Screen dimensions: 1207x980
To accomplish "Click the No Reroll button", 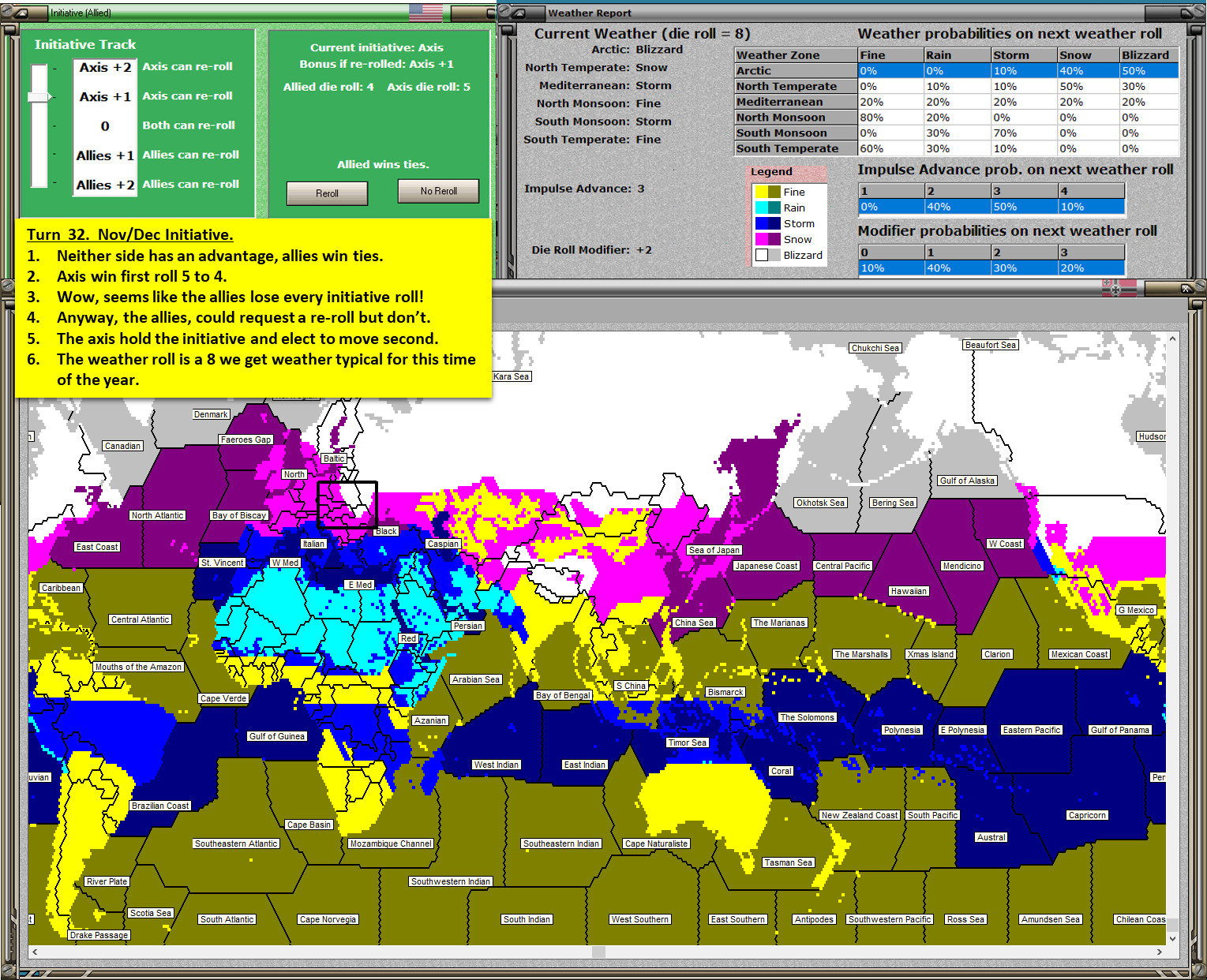I will [438, 191].
